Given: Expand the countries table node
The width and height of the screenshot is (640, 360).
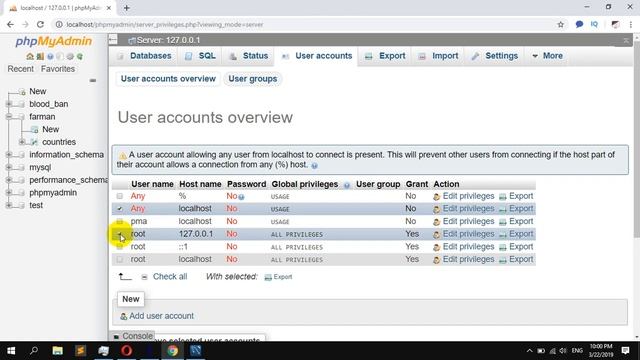Looking at the screenshot, I should [x=22, y=142].
